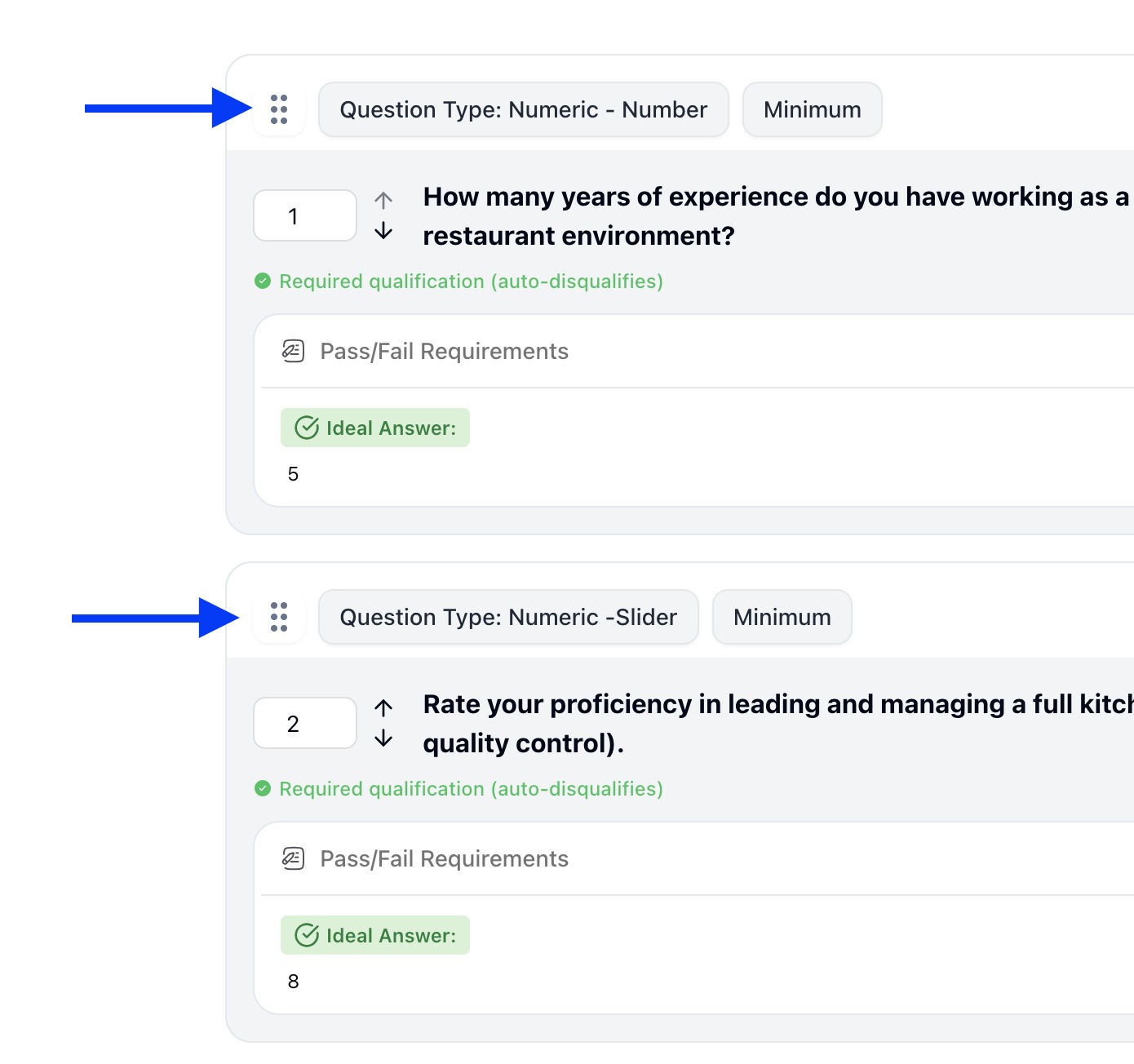Image resolution: width=1134 pixels, height=1064 pixels.
Task: Click Pass/Fail Requirements icon in question 1
Action: (x=293, y=351)
